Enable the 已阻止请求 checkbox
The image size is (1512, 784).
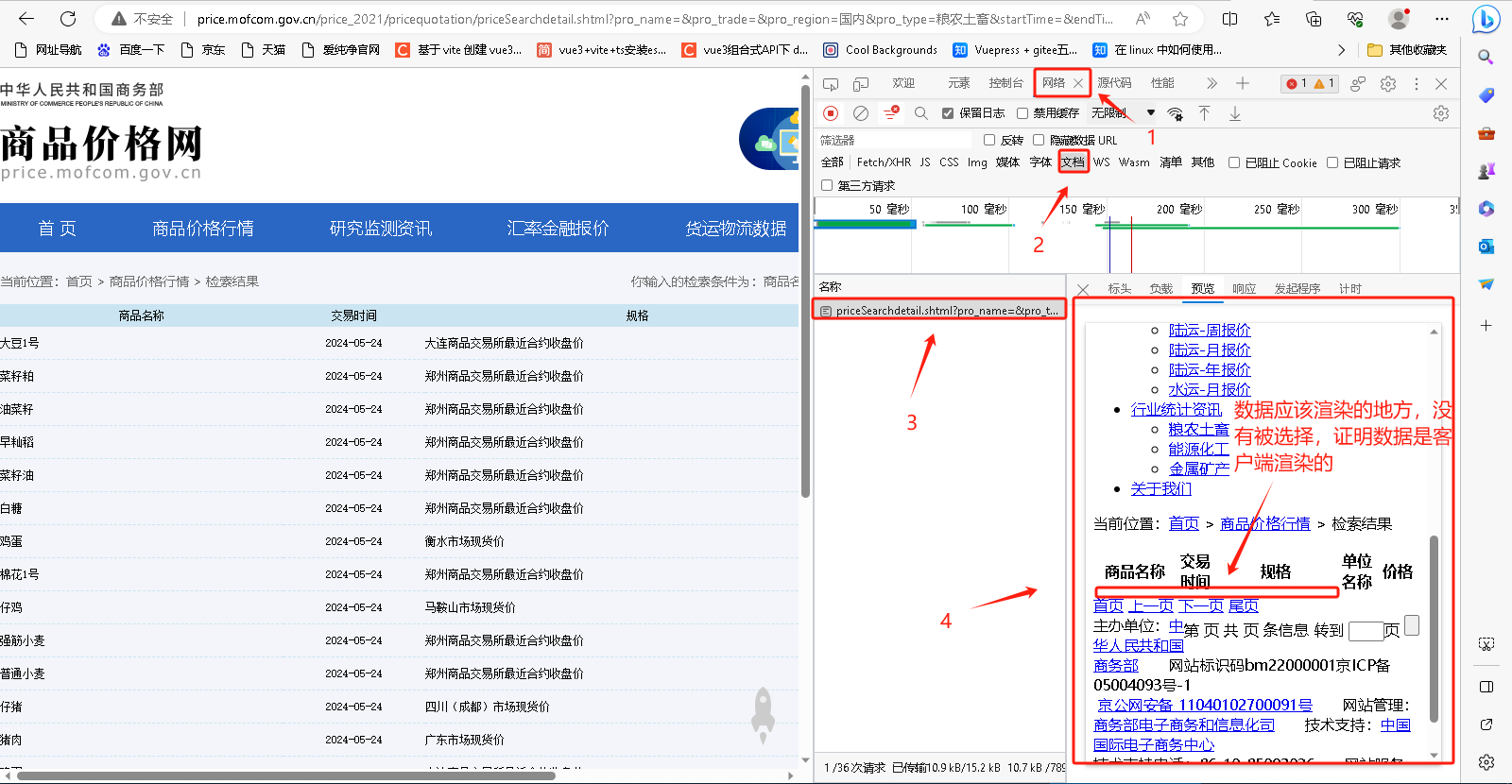click(x=1332, y=162)
